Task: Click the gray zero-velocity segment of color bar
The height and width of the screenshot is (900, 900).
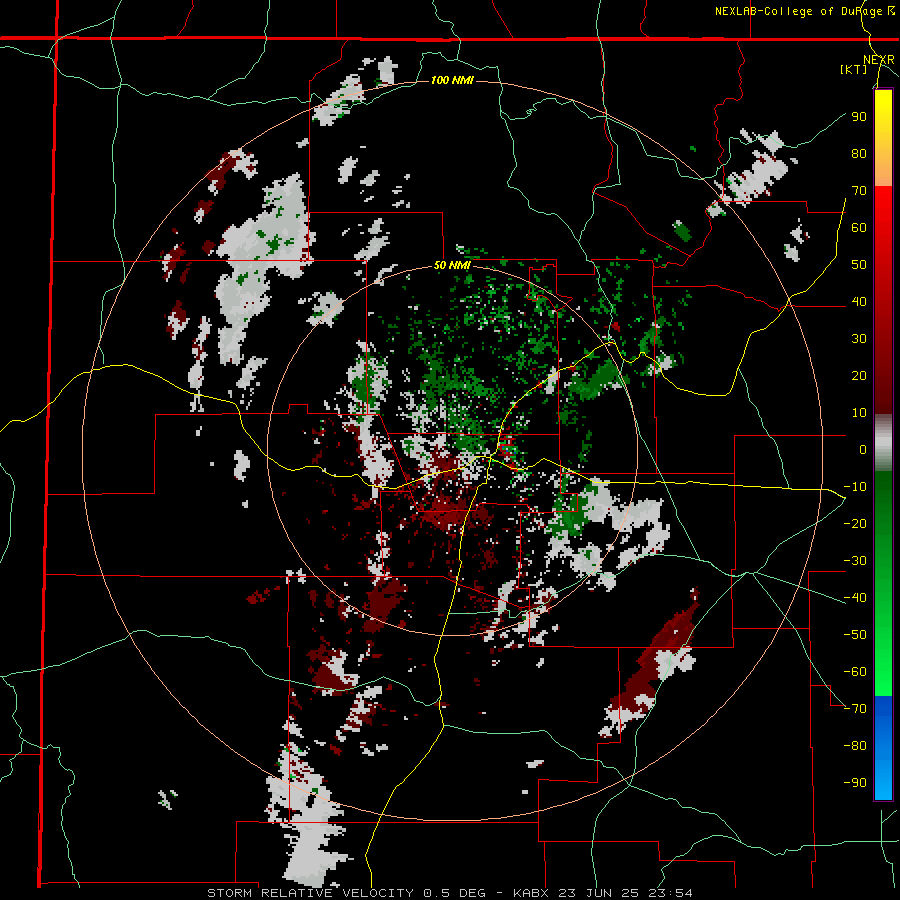Action: coord(883,443)
